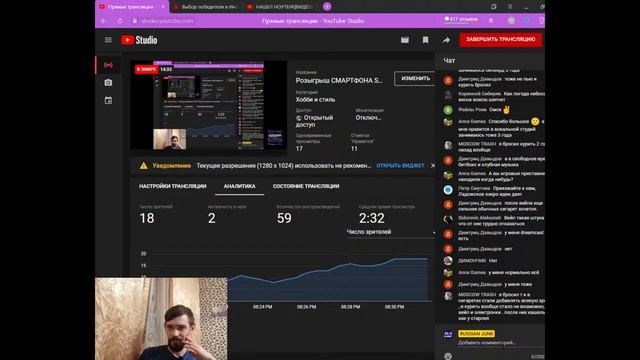The height and width of the screenshot is (360, 640).
Task: Click Файлы Рояя avatar in chat
Action: coord(448,110)
